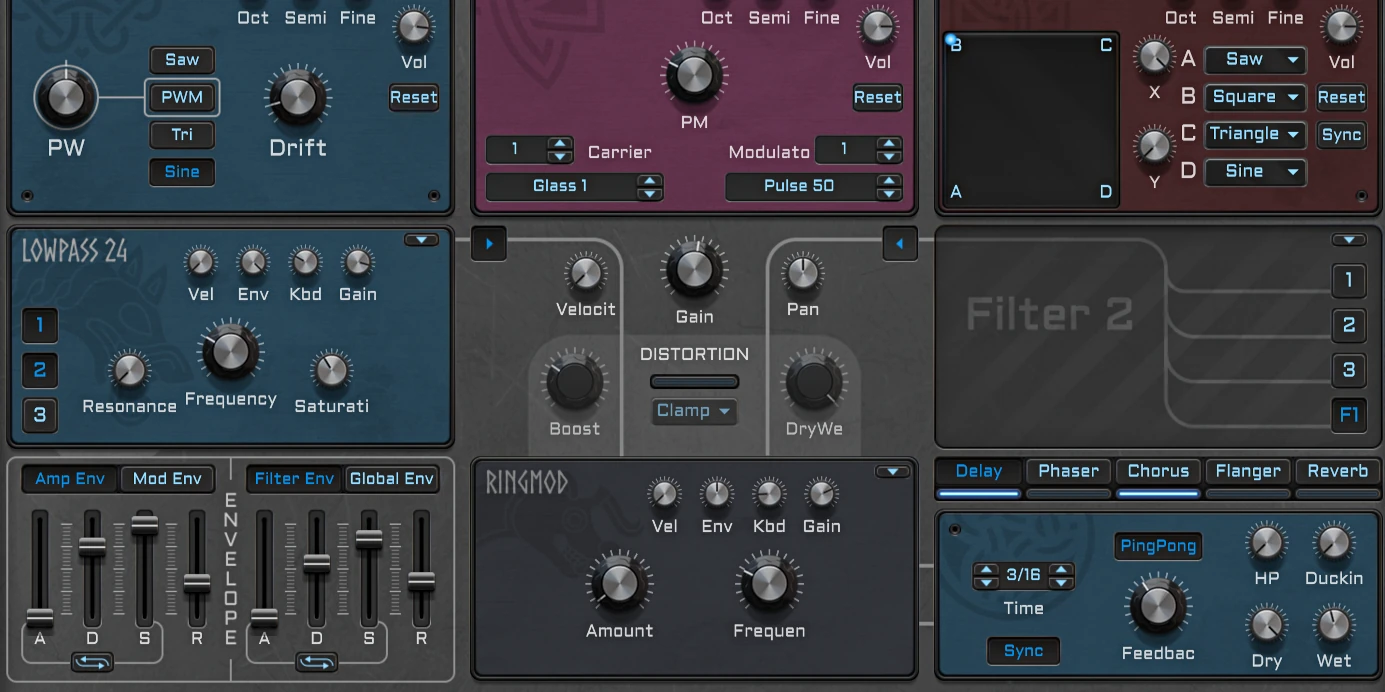Image resolution: width=1385 pixels, height=692 pixels.
Task: Click the Drift knob in oscillator one
Action: point(296,97)
